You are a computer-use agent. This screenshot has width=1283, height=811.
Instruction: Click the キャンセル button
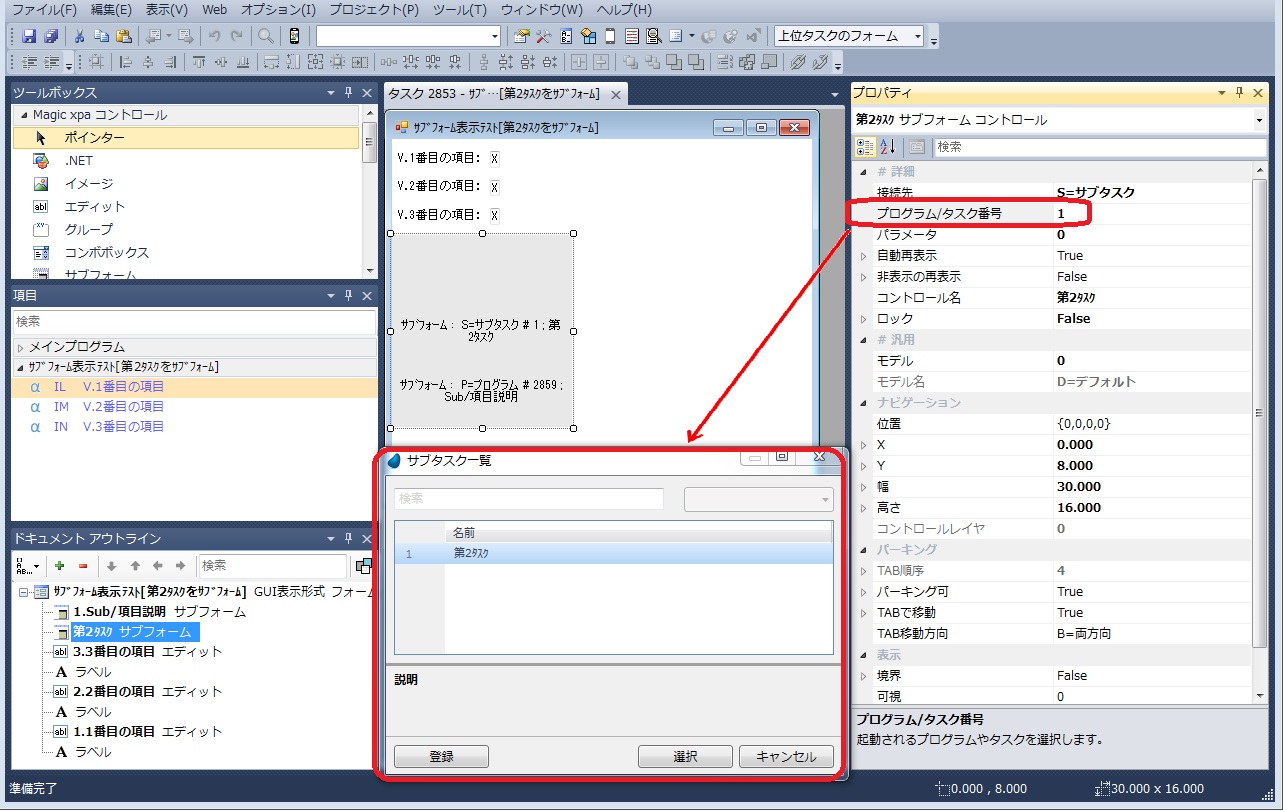(x=786, y=757)
